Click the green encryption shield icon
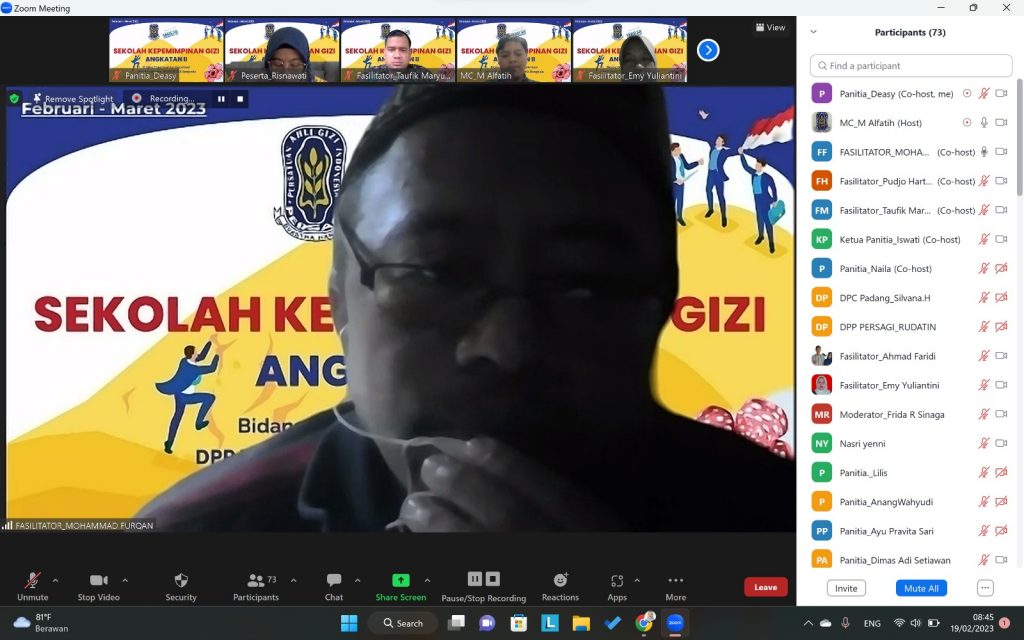Screen dimensions: 1024x640 tap(14, 99)
